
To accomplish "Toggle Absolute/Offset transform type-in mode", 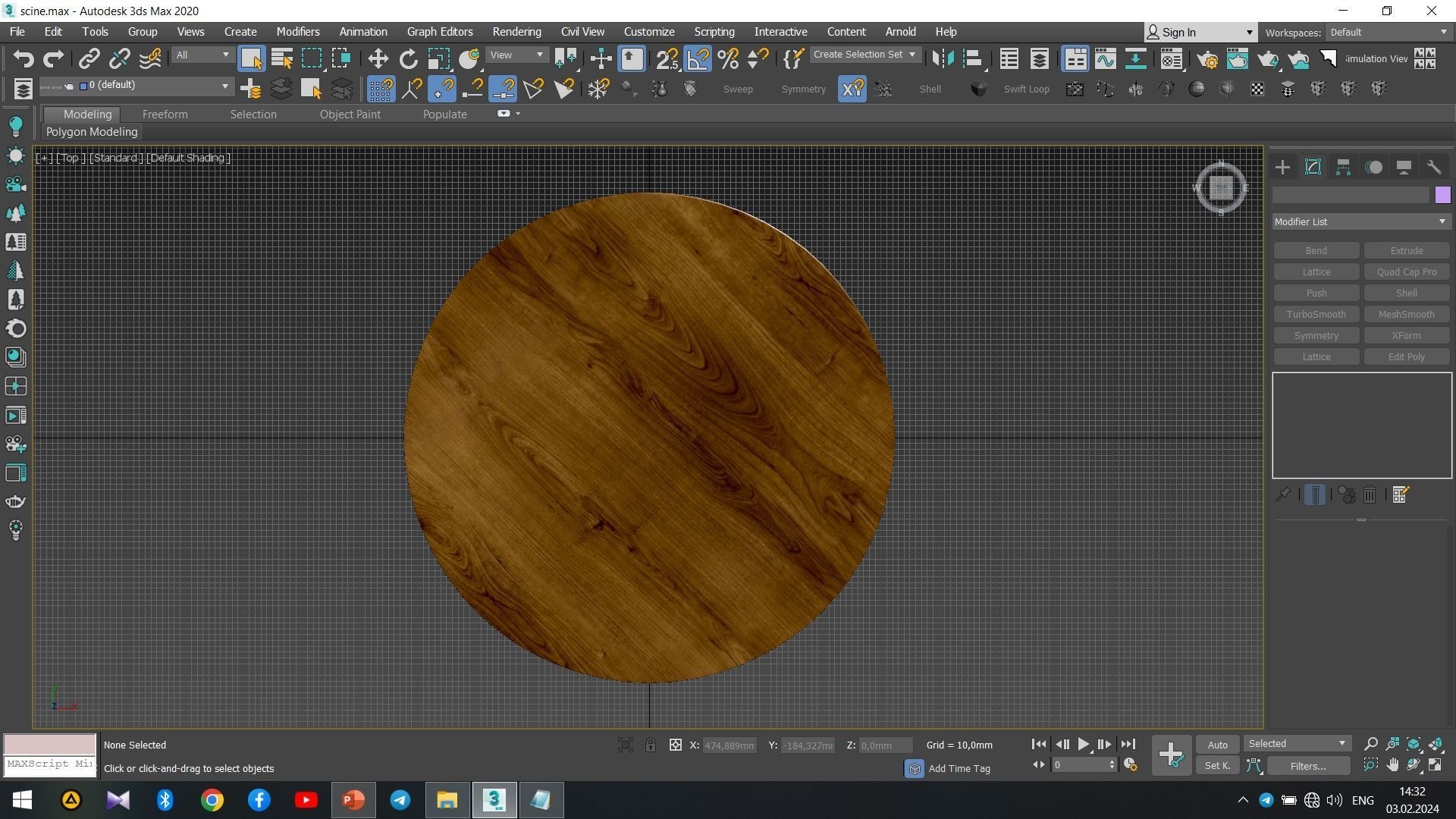I will (676, 745).
